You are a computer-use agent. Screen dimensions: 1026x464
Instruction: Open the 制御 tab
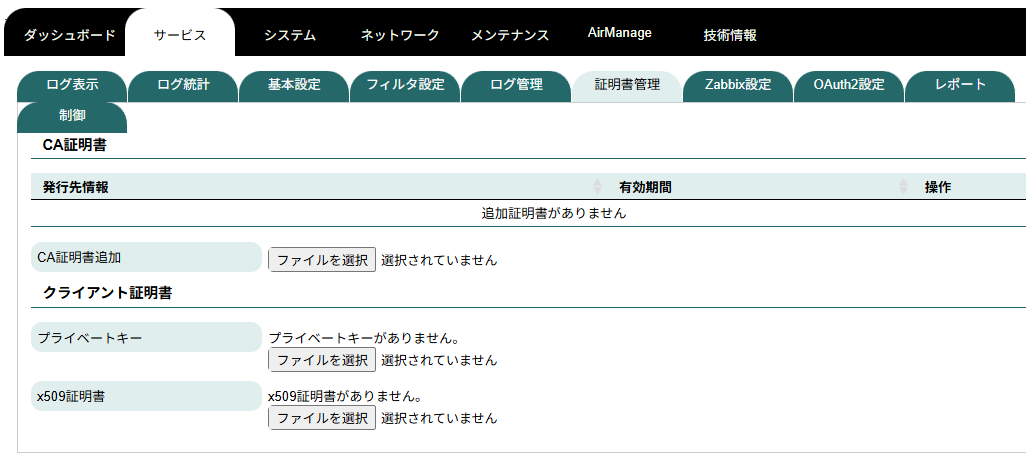(72, 117)
